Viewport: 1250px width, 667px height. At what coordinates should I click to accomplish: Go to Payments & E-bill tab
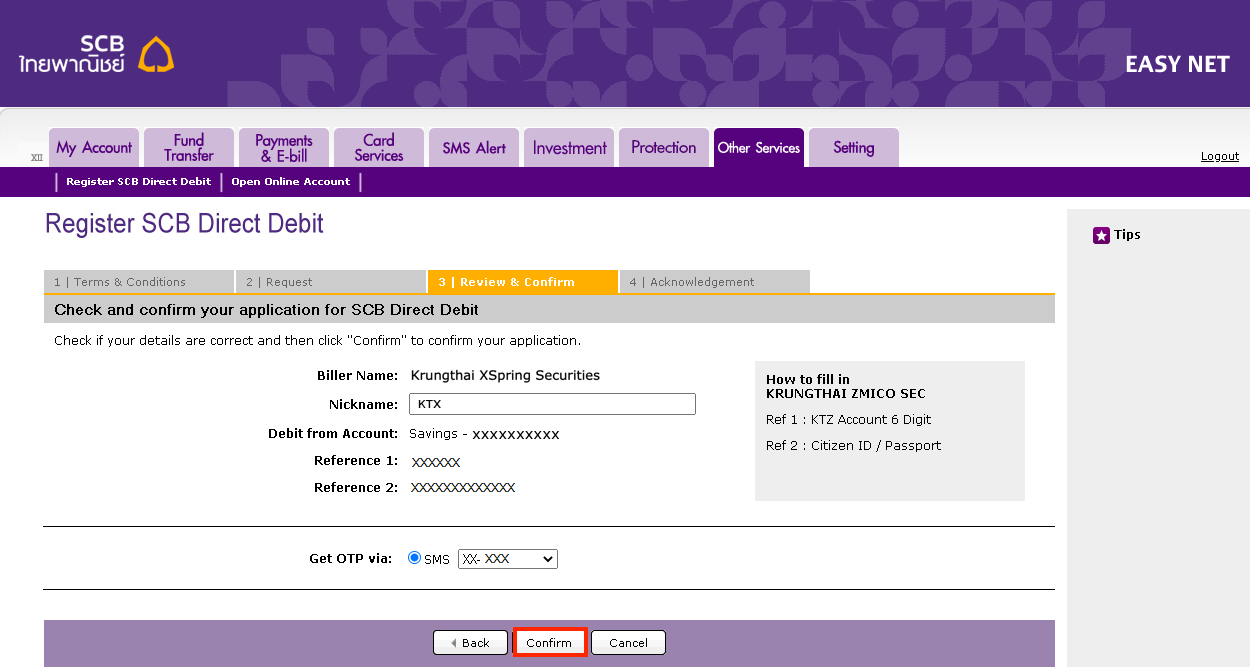284,148
